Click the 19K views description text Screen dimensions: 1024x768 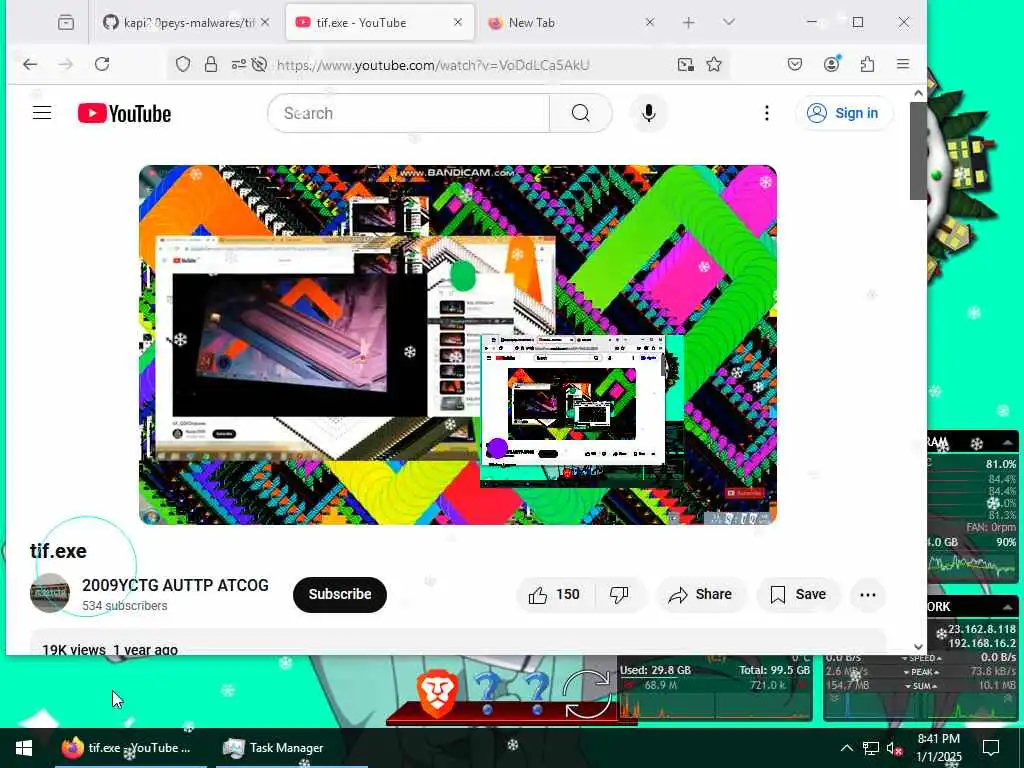110,649
